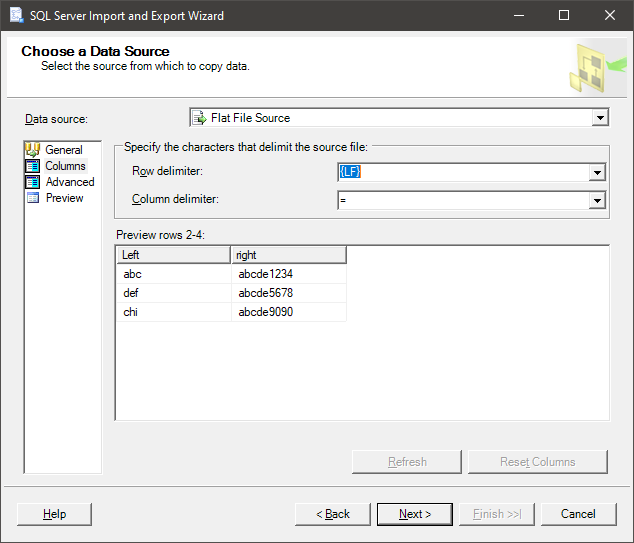Select the cell containing def

click(174, 293)
